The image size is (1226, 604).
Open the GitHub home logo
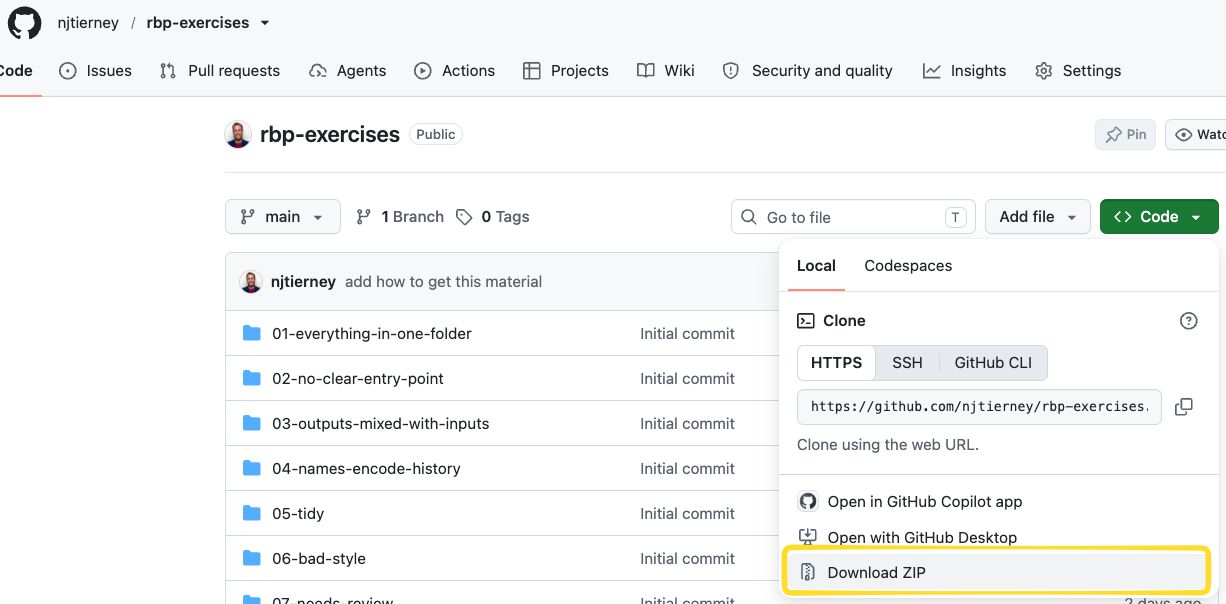[x=25, y=22]
